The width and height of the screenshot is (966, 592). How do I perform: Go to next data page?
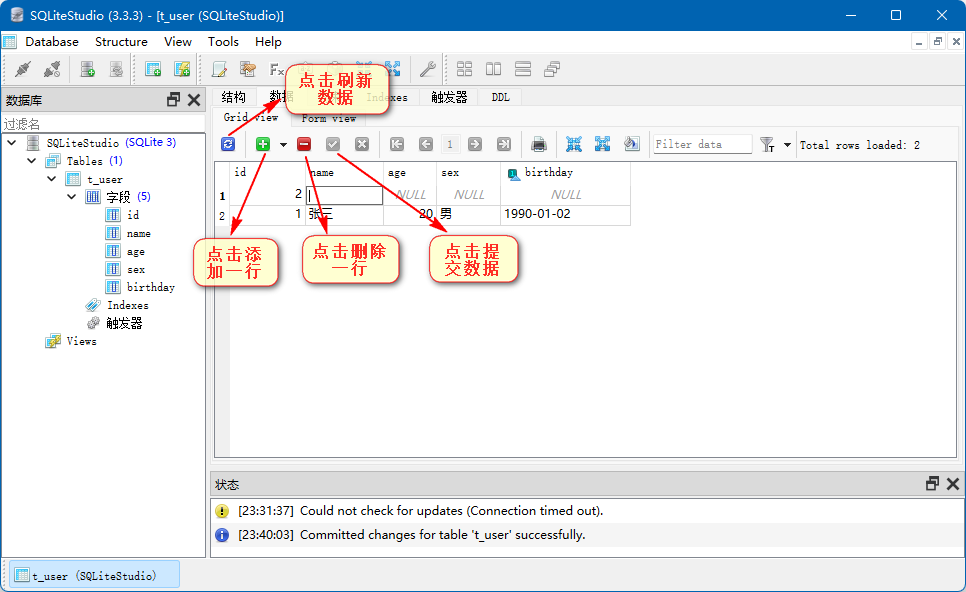[474, 144]
